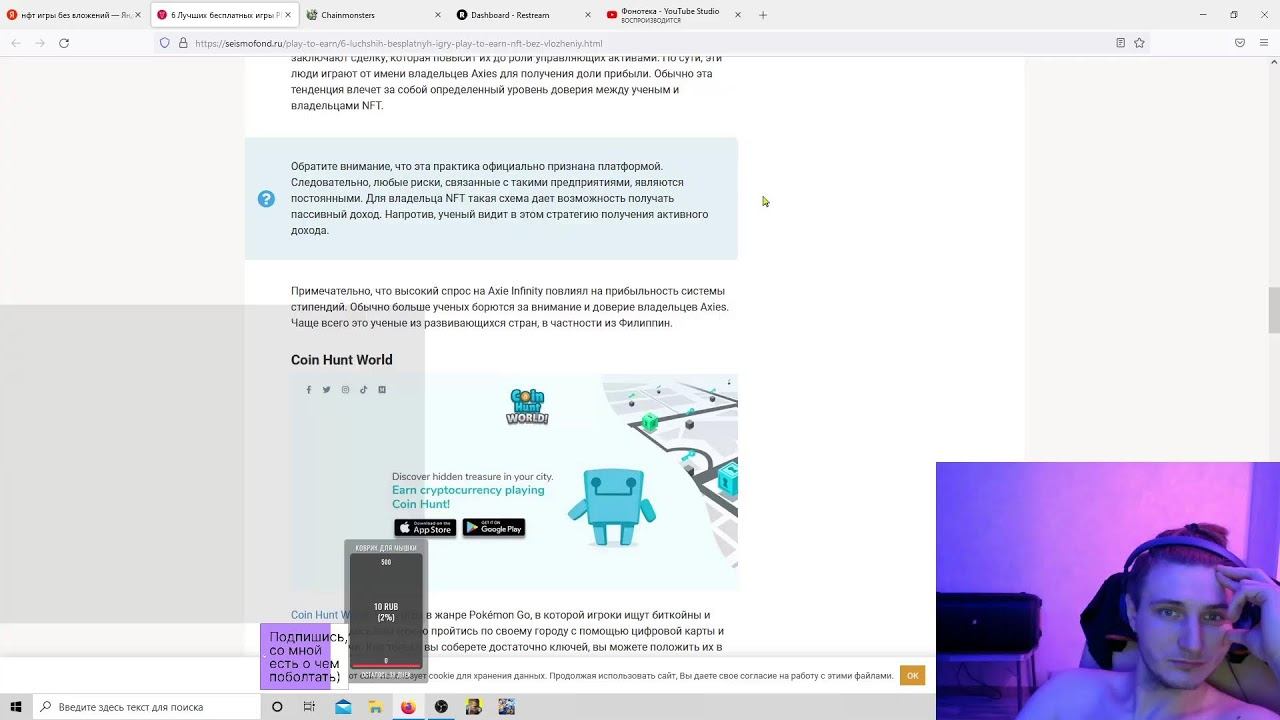Click the site padlock icon
Screen dimensions: 1280x720
pos(183,43)
